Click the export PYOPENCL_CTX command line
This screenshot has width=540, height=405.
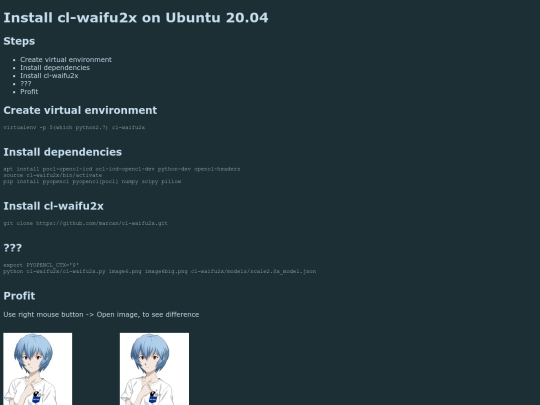pos(41,265)
